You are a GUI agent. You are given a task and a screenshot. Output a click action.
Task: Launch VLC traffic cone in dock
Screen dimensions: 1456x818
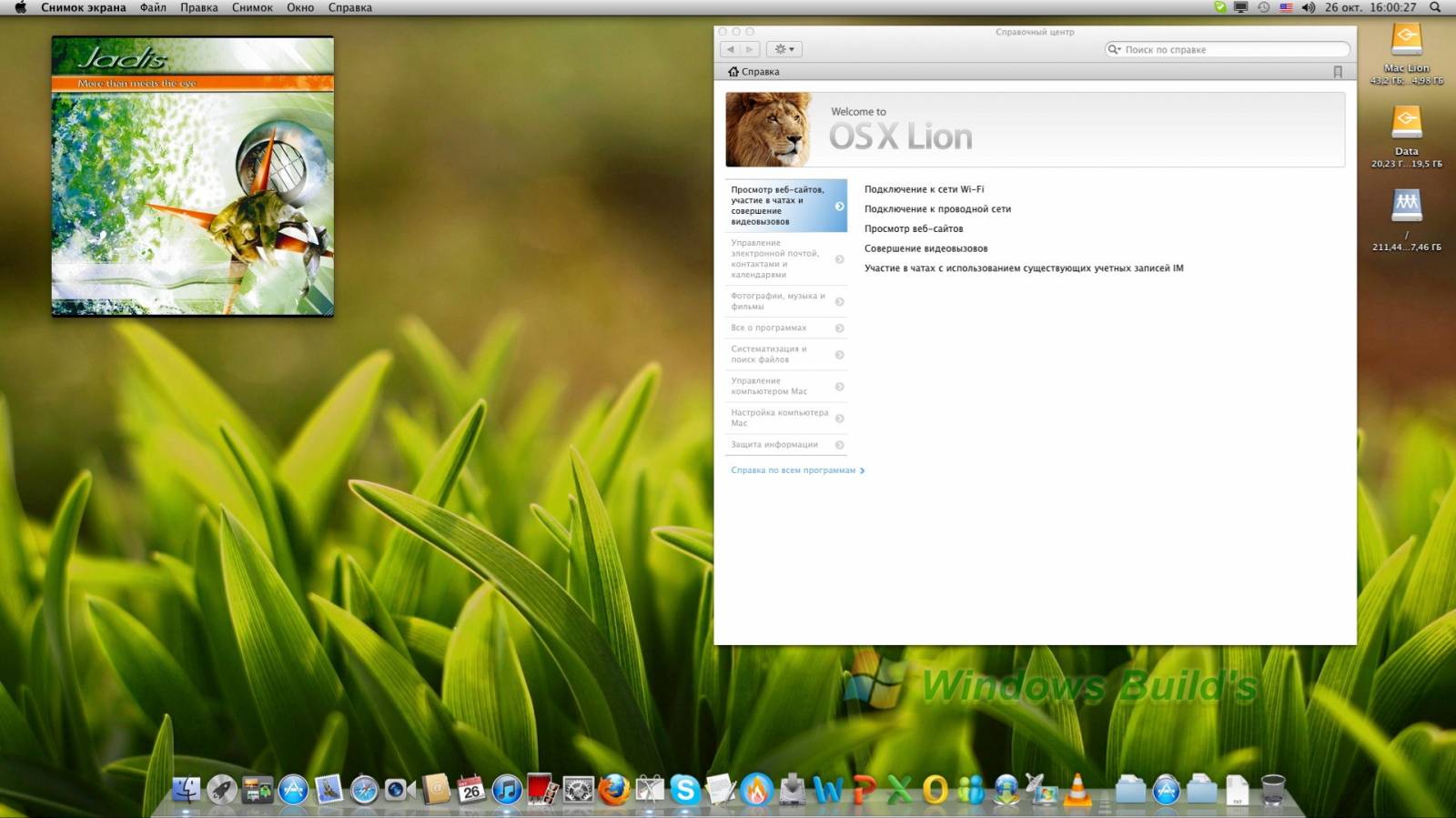(1077, 789)
